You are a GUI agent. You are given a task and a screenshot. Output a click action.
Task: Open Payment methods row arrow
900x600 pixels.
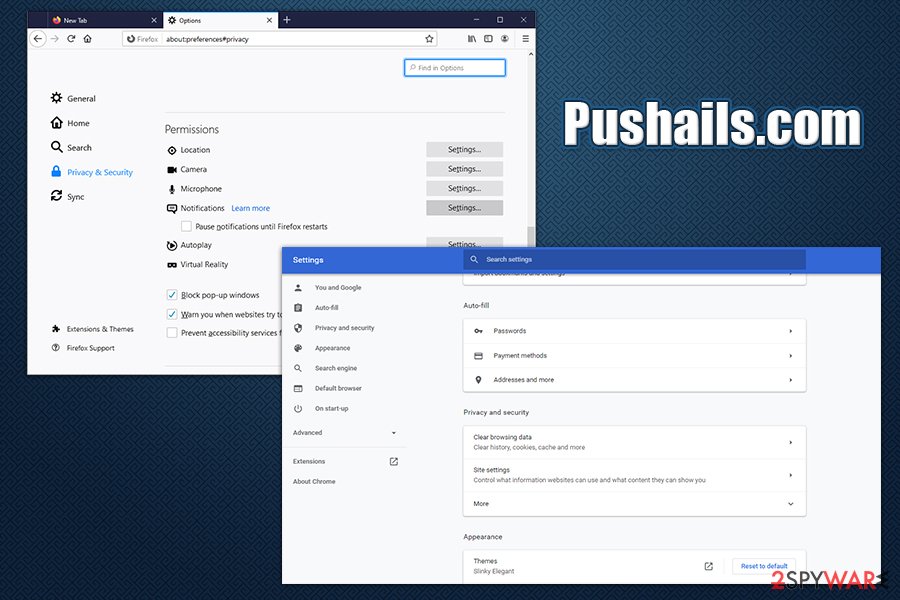790,356
